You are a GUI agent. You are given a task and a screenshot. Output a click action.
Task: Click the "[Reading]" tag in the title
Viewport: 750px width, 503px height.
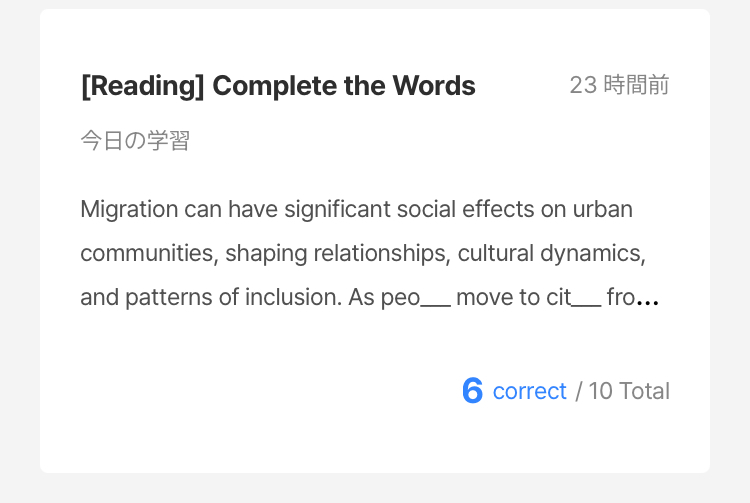click(x=142, y=86)
